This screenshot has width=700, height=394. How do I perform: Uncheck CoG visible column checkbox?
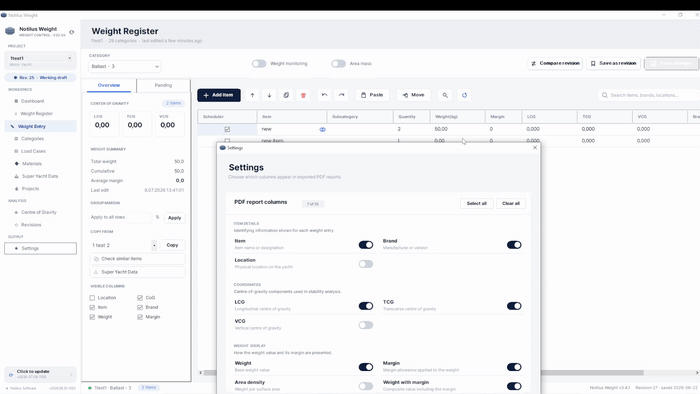tap(140, 298)
